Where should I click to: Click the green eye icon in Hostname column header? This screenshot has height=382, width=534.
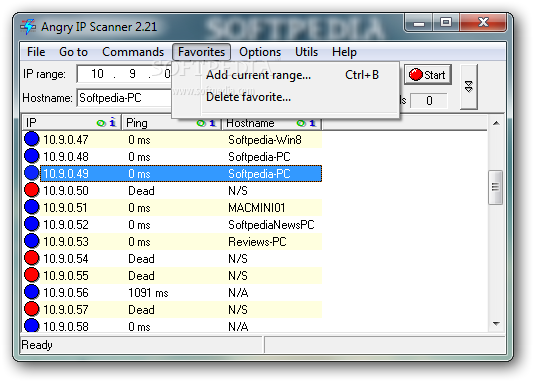(301, 123)
